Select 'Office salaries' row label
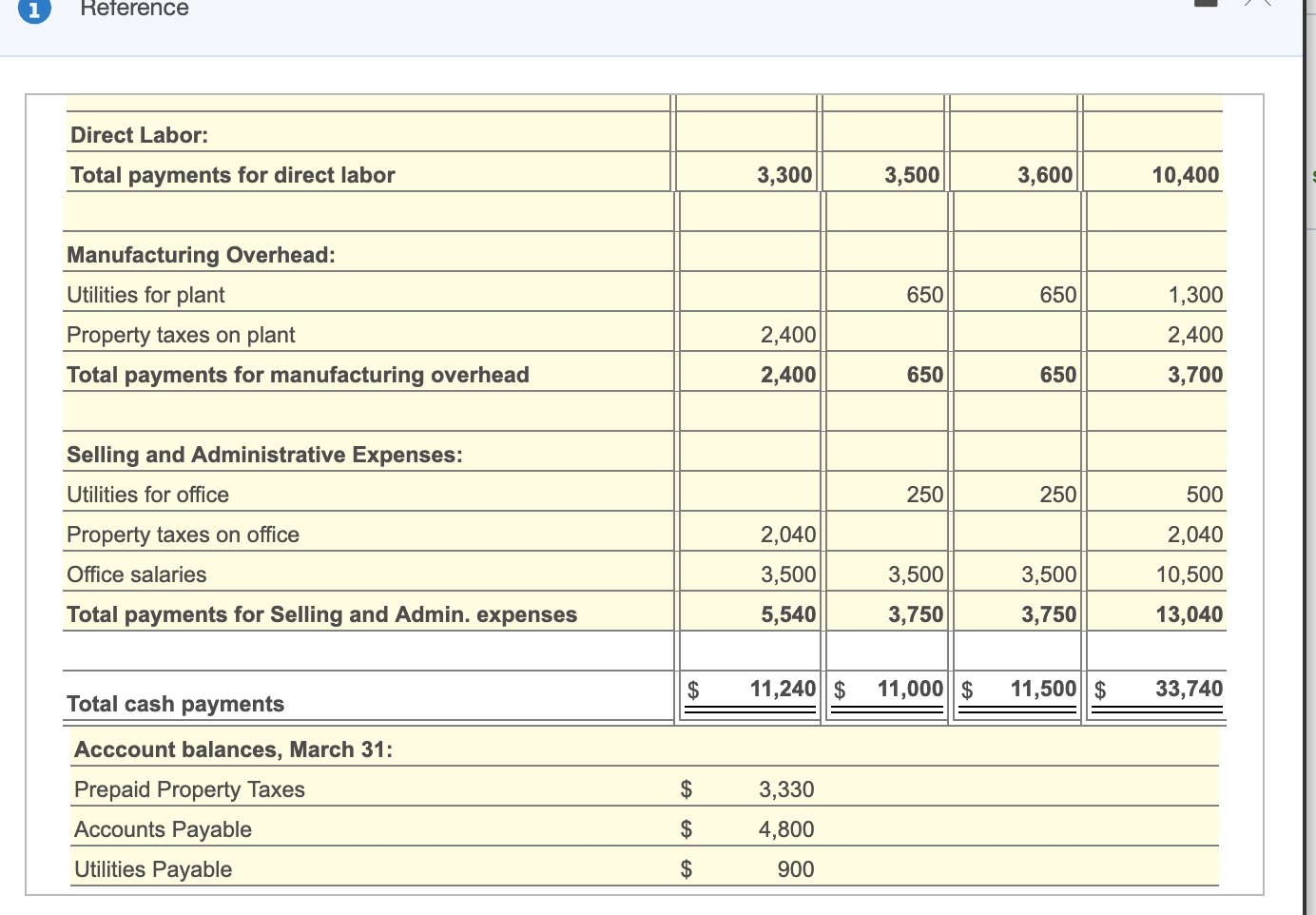Image resolution: width=1316 pixels, height=915 pixels. (x=136, y=574)
